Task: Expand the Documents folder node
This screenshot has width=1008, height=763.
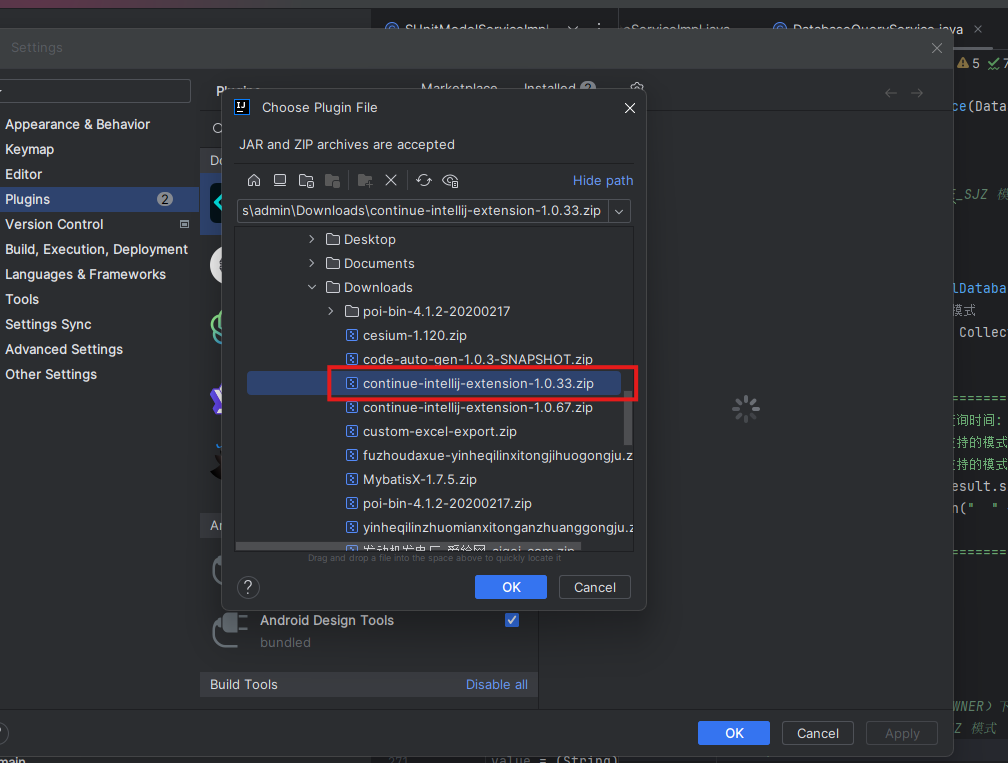Action: [312, 263]
